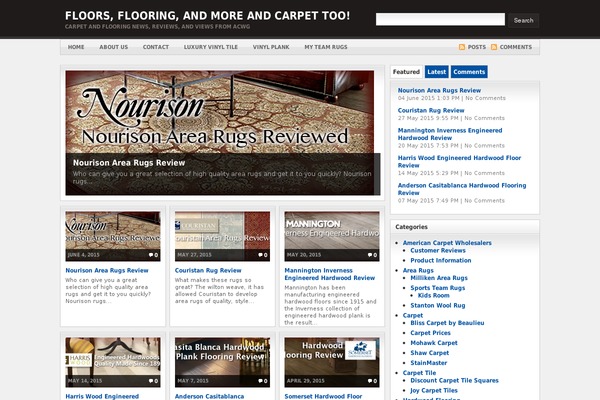This screenshot has width=600, height=400.
Task: Open the Nourison June 4 post thumbnail
Action: (x=113, y=236)
